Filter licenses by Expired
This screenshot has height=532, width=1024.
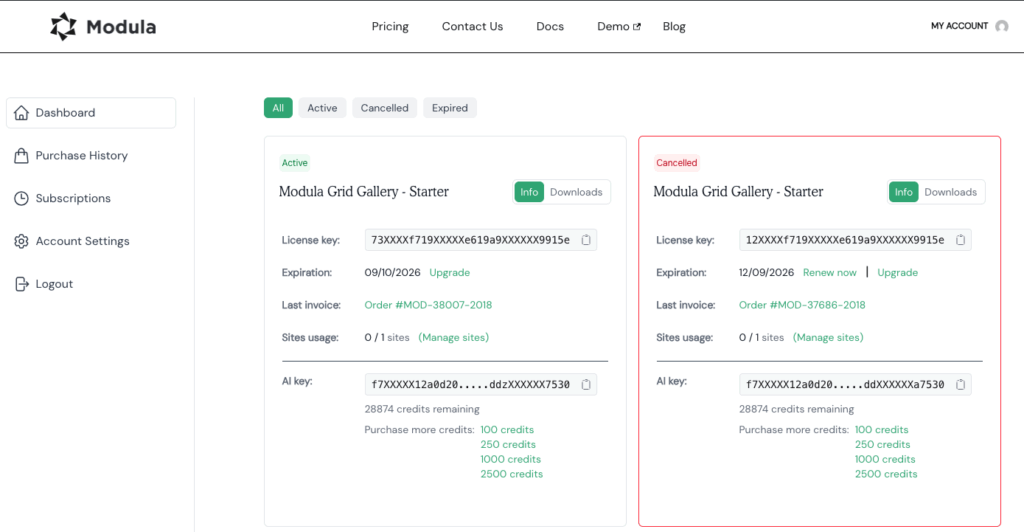pyautogui.click(x=450, y=108)
